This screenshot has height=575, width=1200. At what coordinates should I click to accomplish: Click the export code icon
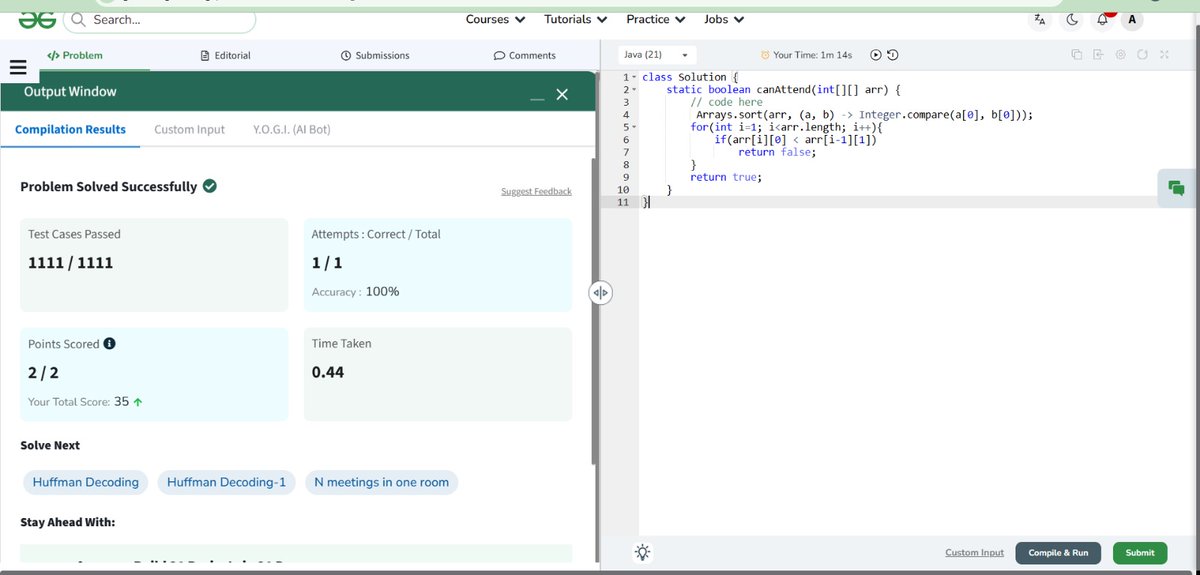point(1098,55)
